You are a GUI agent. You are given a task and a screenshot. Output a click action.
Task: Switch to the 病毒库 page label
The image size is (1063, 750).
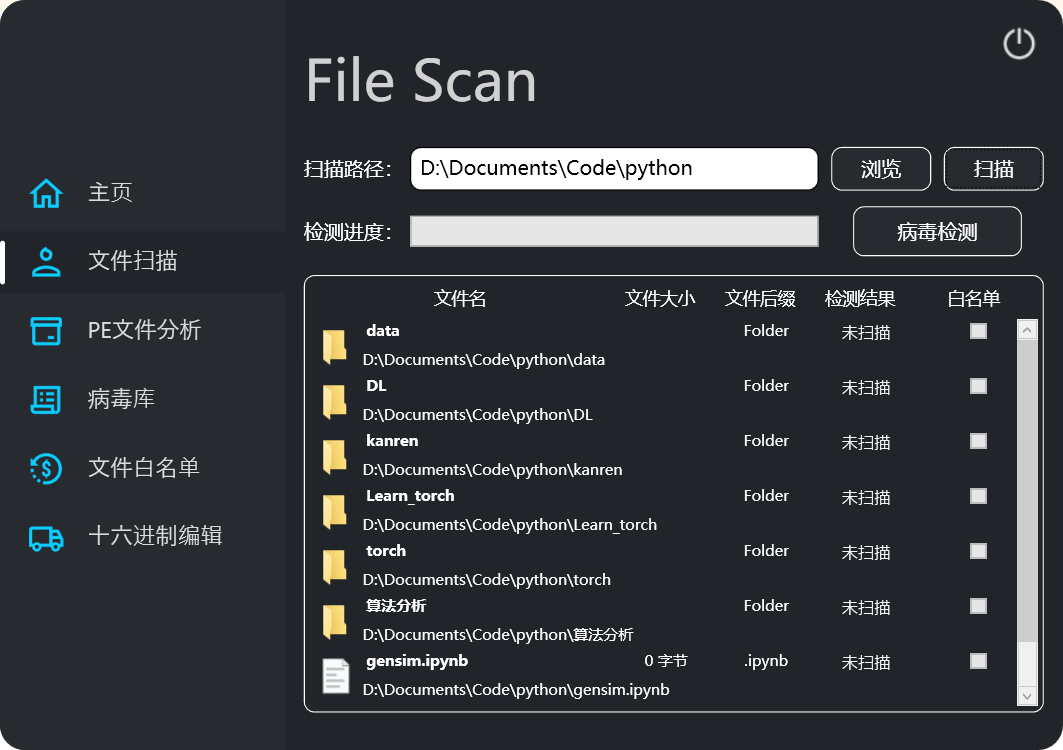pyautogui.click(x=121, y=399)
